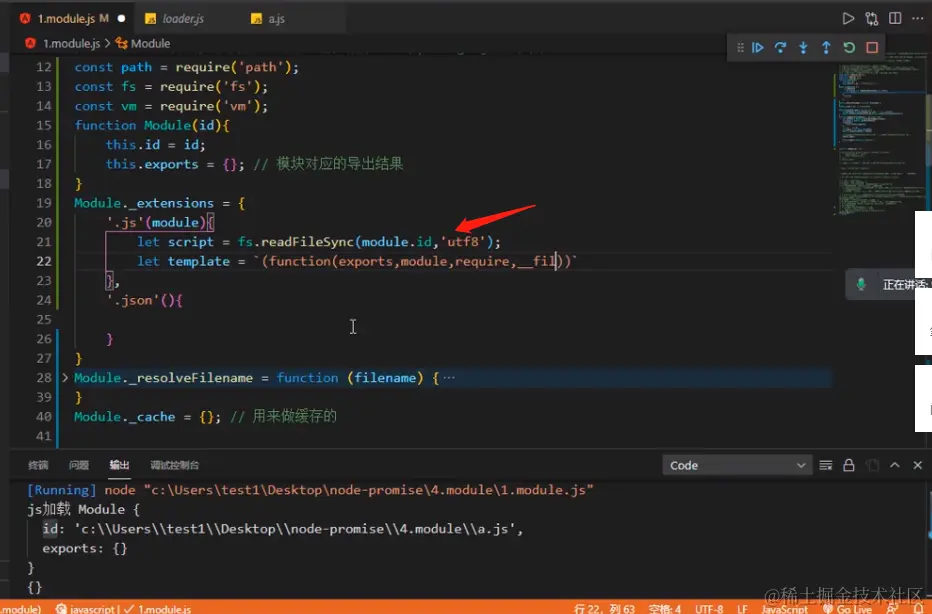The width and height of the screenshot is (932, 614).
Task: Run the code with the play icon
Action: 848,19
